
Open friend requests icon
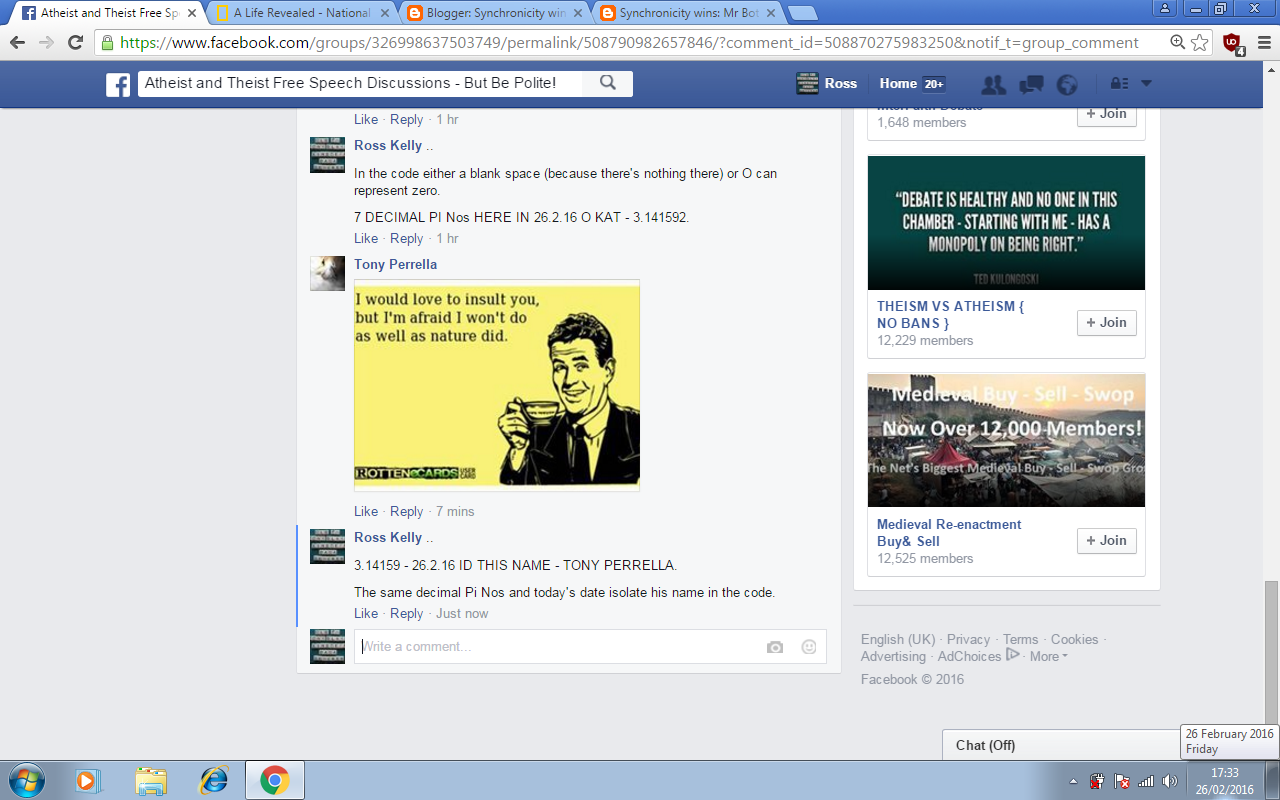pyautogui.click(x=993, y=84)
